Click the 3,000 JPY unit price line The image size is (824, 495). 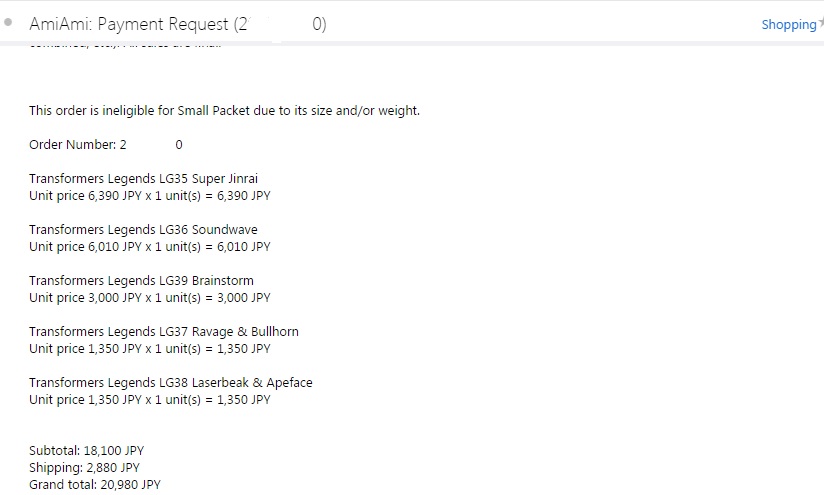149,298
